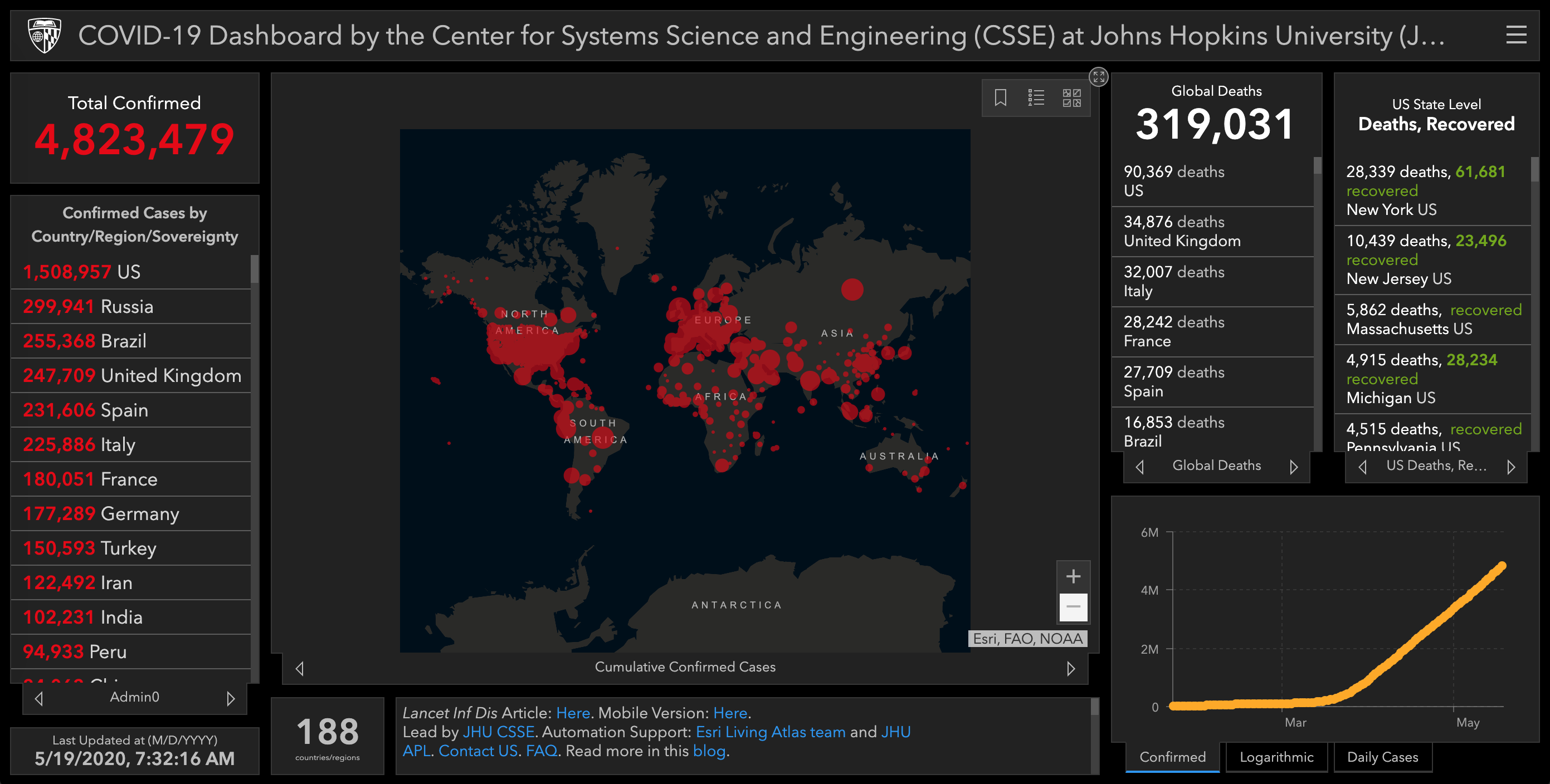Click the Esri, FAO, NOAA attribution
This screenshot has height=784, width=1550.
[x=1027, y=639]
